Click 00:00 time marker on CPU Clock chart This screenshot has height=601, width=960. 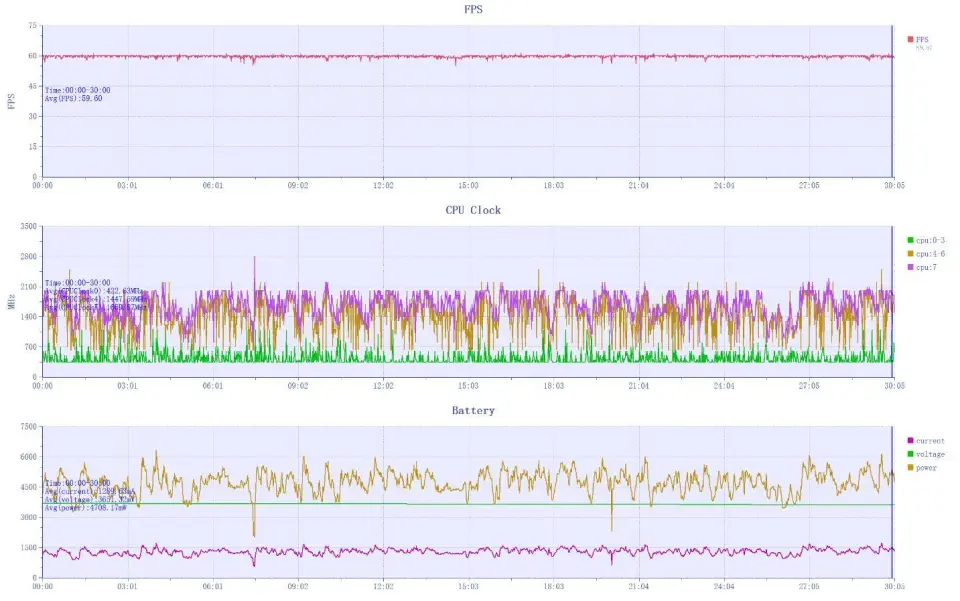42,385
